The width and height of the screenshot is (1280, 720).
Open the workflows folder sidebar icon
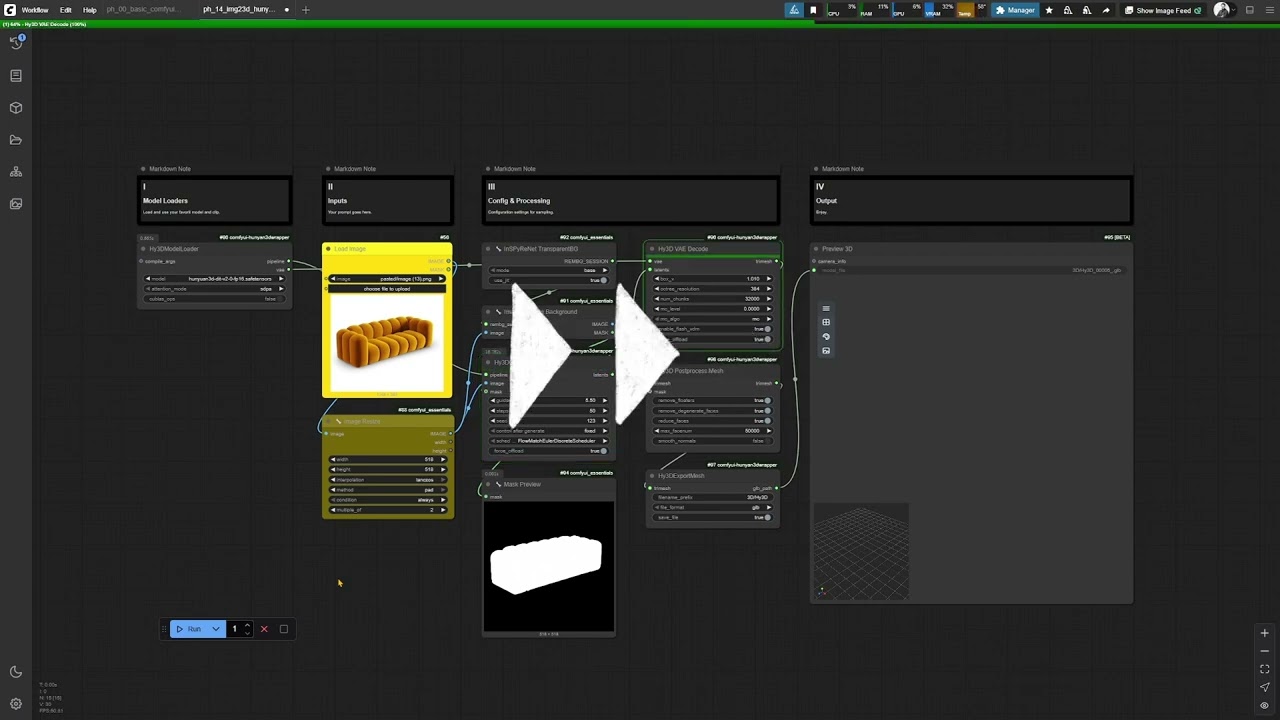[x=16, y=140]
